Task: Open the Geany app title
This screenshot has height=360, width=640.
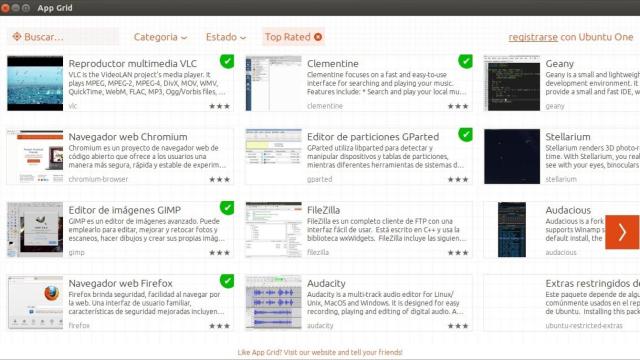Action: pos(560,64)
